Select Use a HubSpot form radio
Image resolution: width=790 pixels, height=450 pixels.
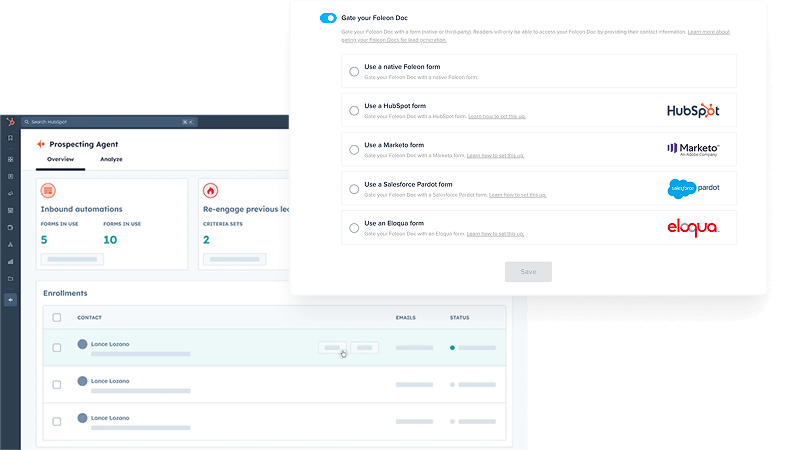click(354, 110)
